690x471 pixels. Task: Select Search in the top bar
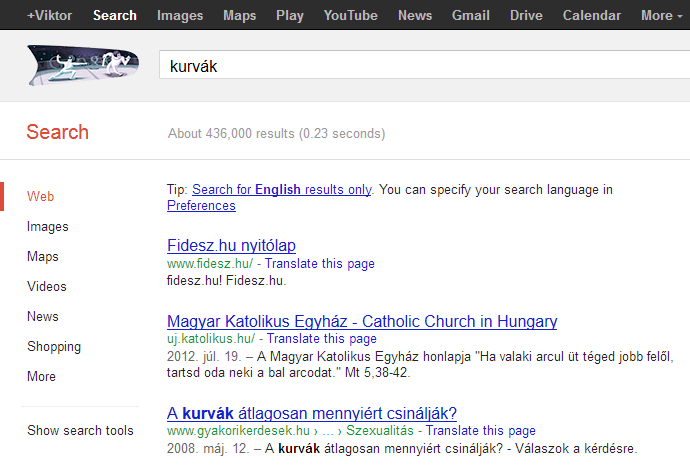click(x=115, y=15)
